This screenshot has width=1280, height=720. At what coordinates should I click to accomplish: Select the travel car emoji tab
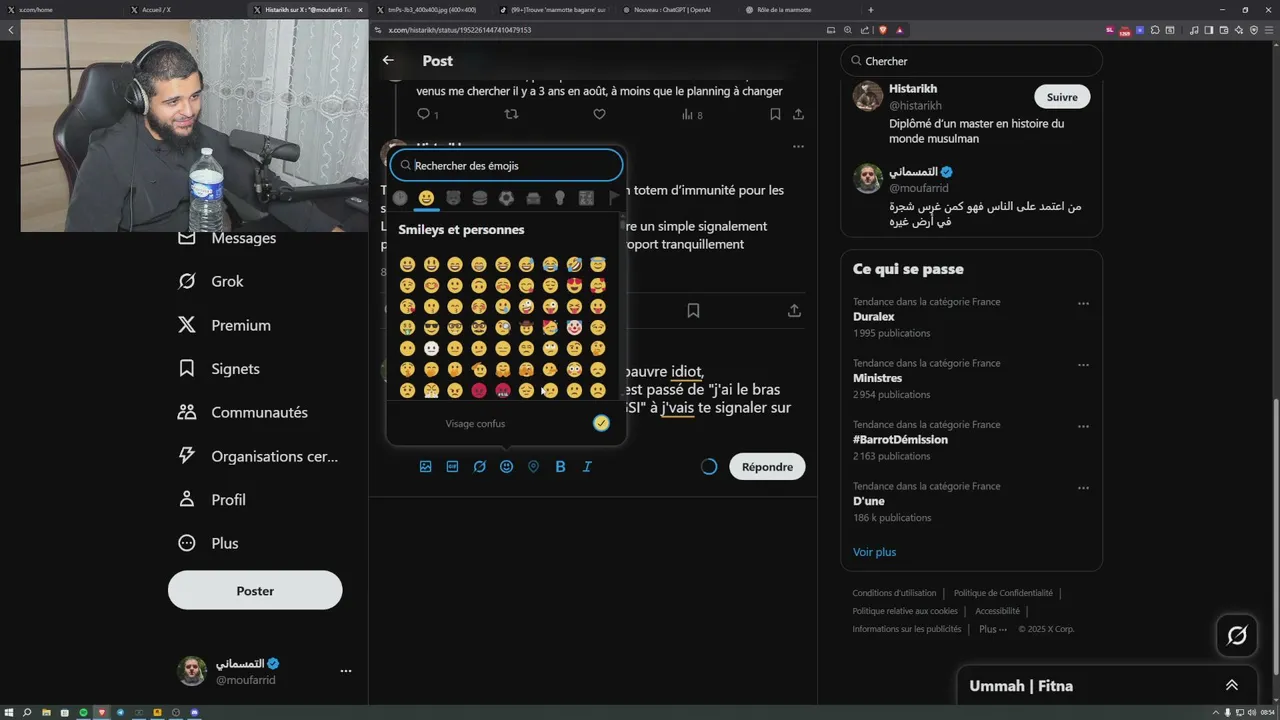click(x=533, y=198)
